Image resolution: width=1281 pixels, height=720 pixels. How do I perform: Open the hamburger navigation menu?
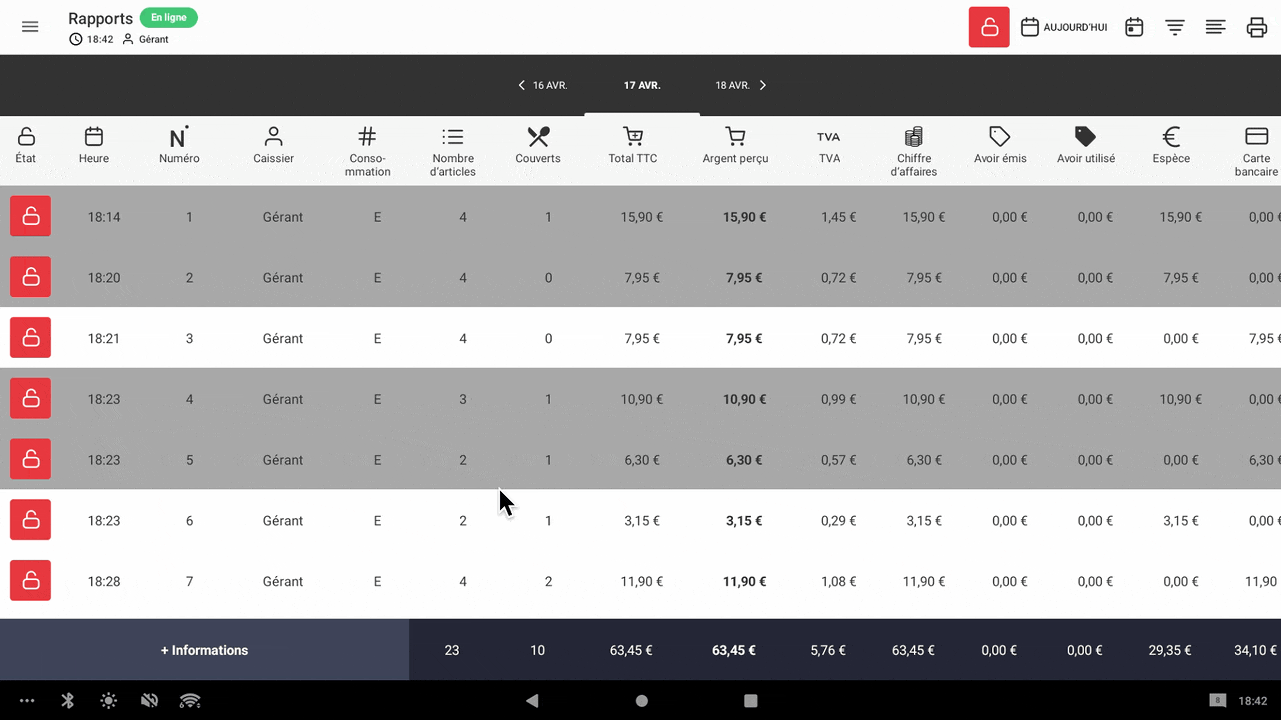(x=30, y=27)
